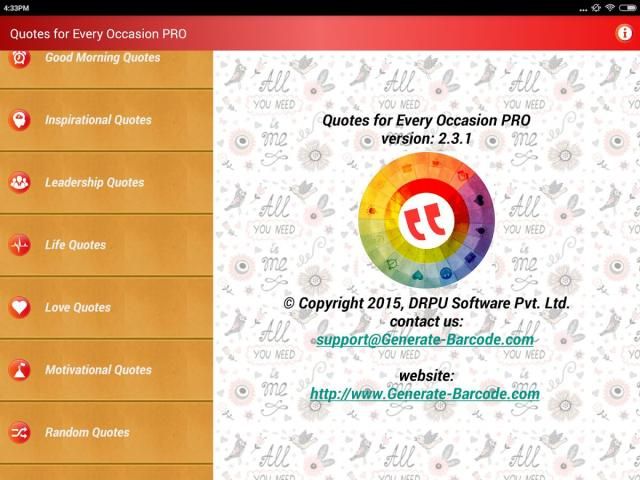Tap the Life Quotes heartbeat icon
The height and width of the screenshot is (480, 640).
point(19,245)
